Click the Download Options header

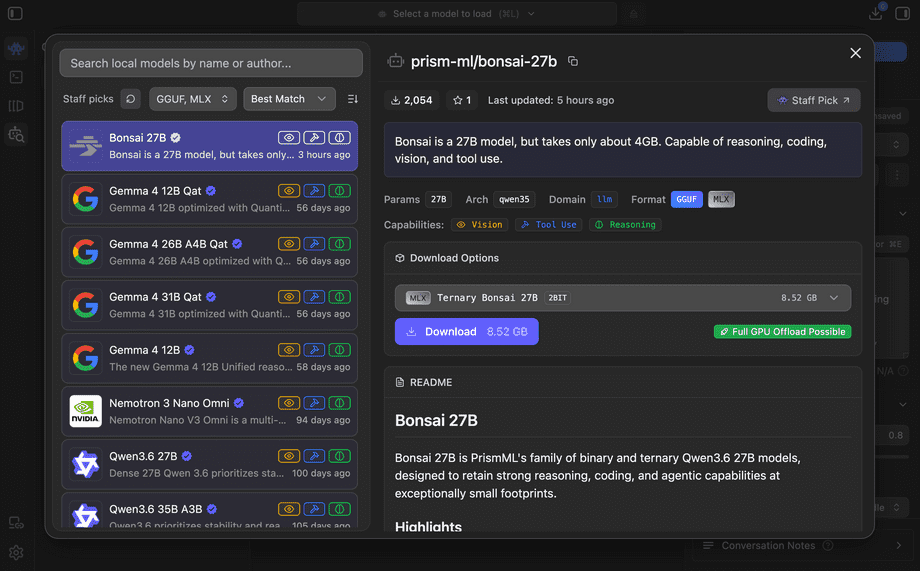[x=447, y=258]
